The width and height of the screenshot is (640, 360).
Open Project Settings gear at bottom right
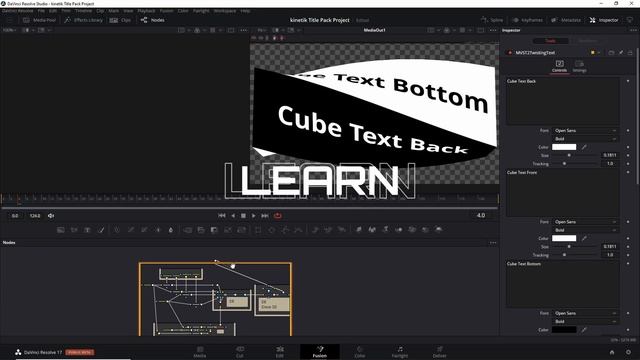pos(629,352)
